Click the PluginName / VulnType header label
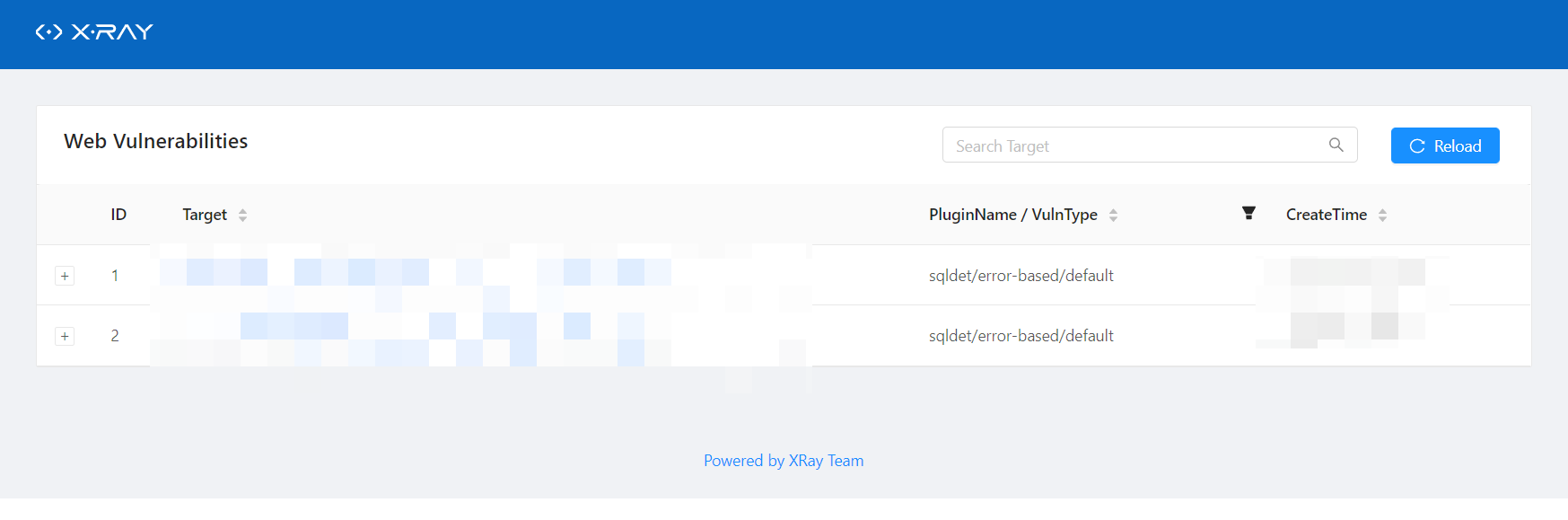The height and width of the screenshot is (520, 1568). pos(1012,215)
